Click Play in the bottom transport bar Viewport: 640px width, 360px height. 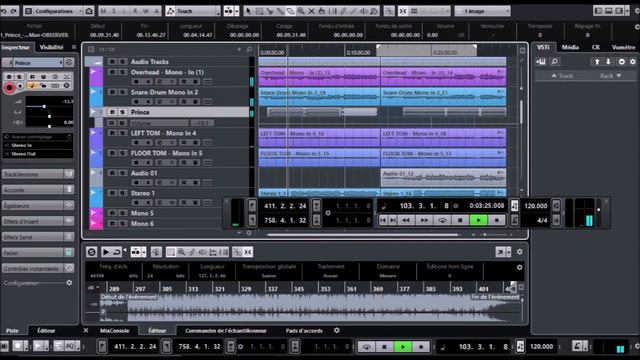click(403, 347)
